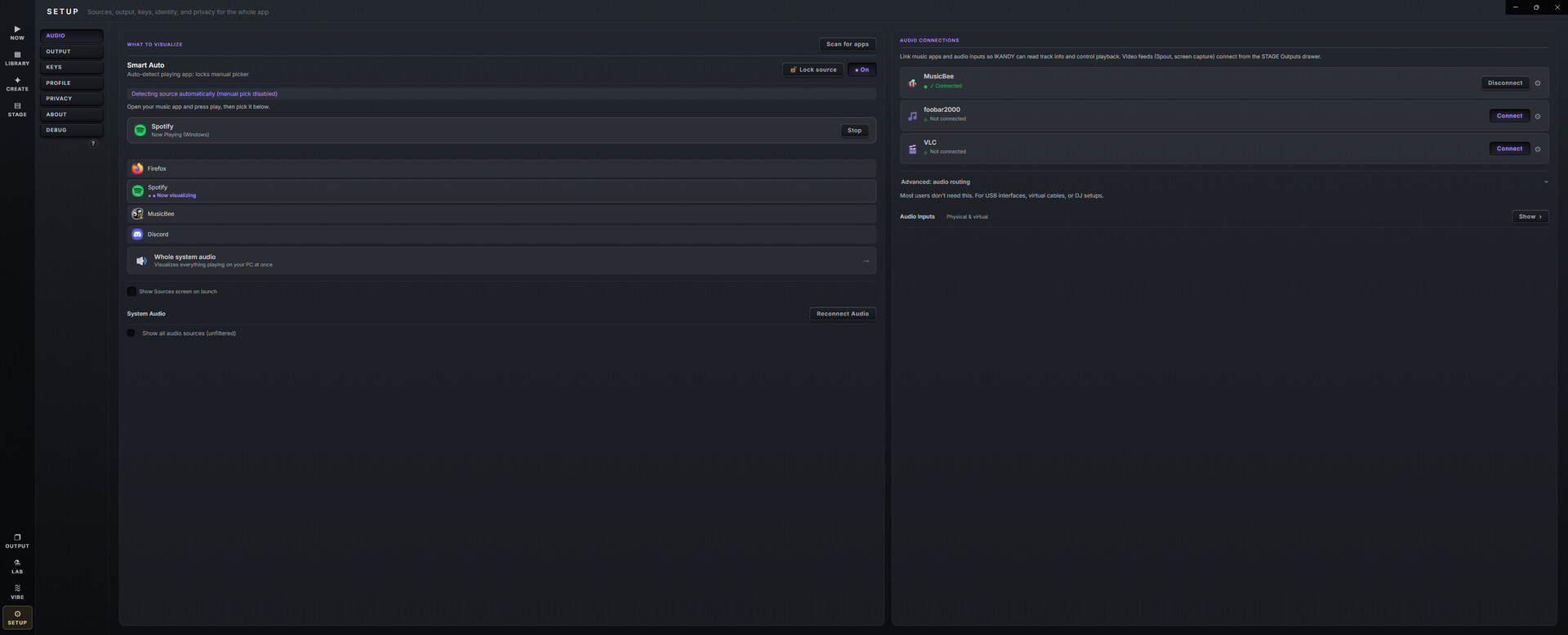This screenshot has width=1568, height=635.
Task: Select the Spotify row marked Now visualizing
Action: [501, 191]
